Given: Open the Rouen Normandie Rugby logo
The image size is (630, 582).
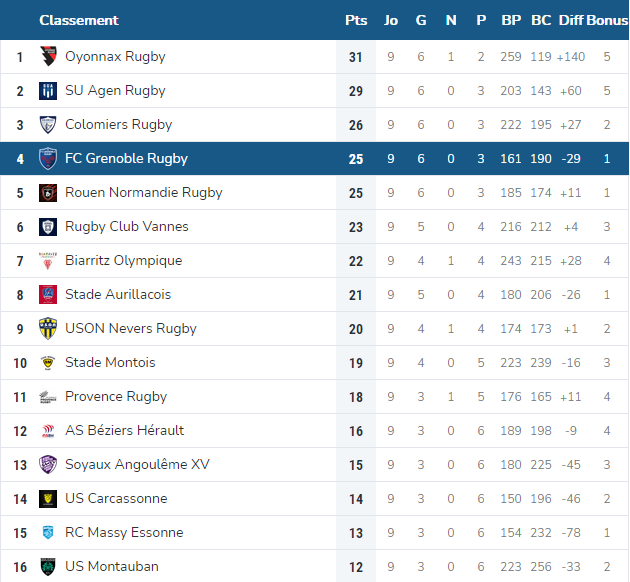Looking at the screenshot, I should [48, 192].
